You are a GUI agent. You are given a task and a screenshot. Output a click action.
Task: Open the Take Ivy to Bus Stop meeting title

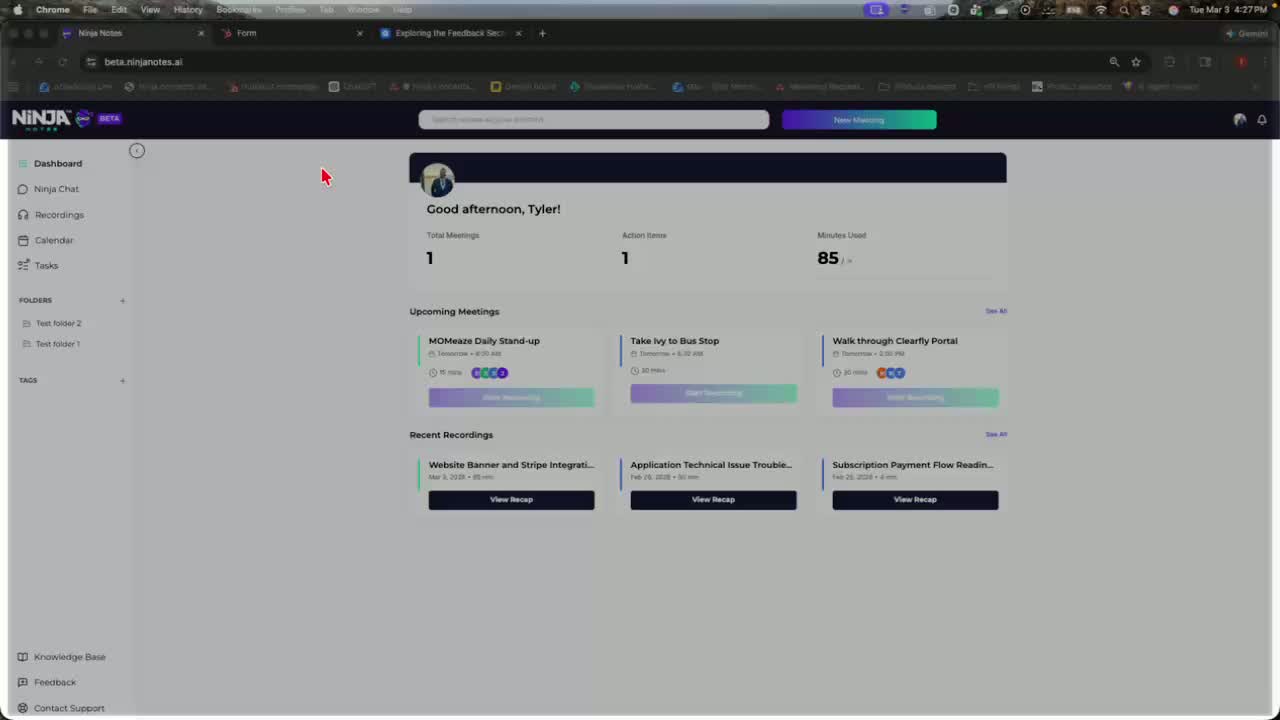tap(675, 341)
